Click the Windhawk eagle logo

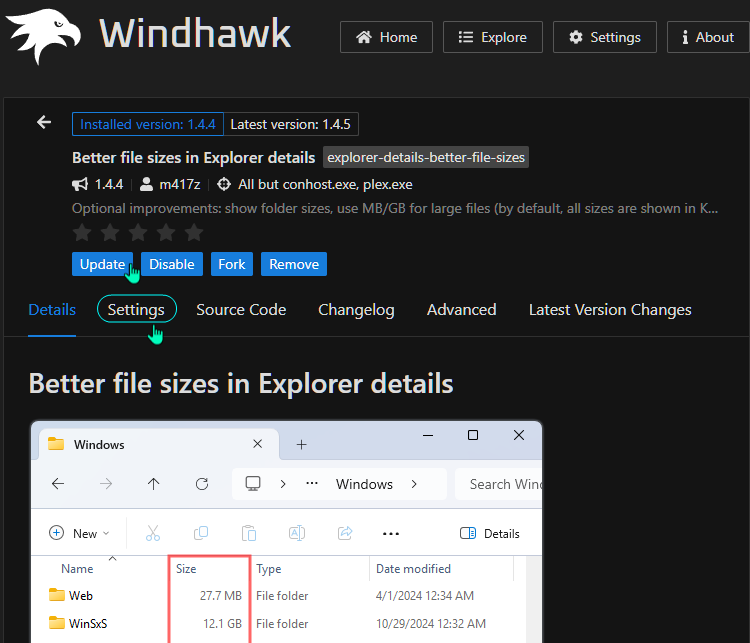pyautogui.click(x=44, y=36)
